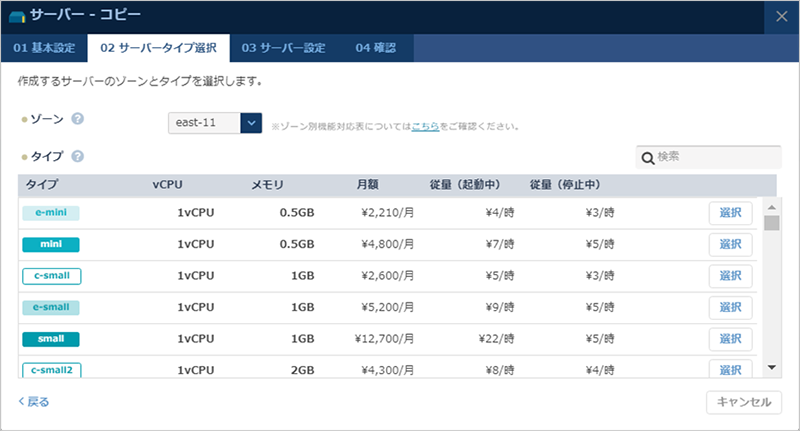Switch to the 03 サーバー設定 tab
800x431 pixels.
click(284, 48)
